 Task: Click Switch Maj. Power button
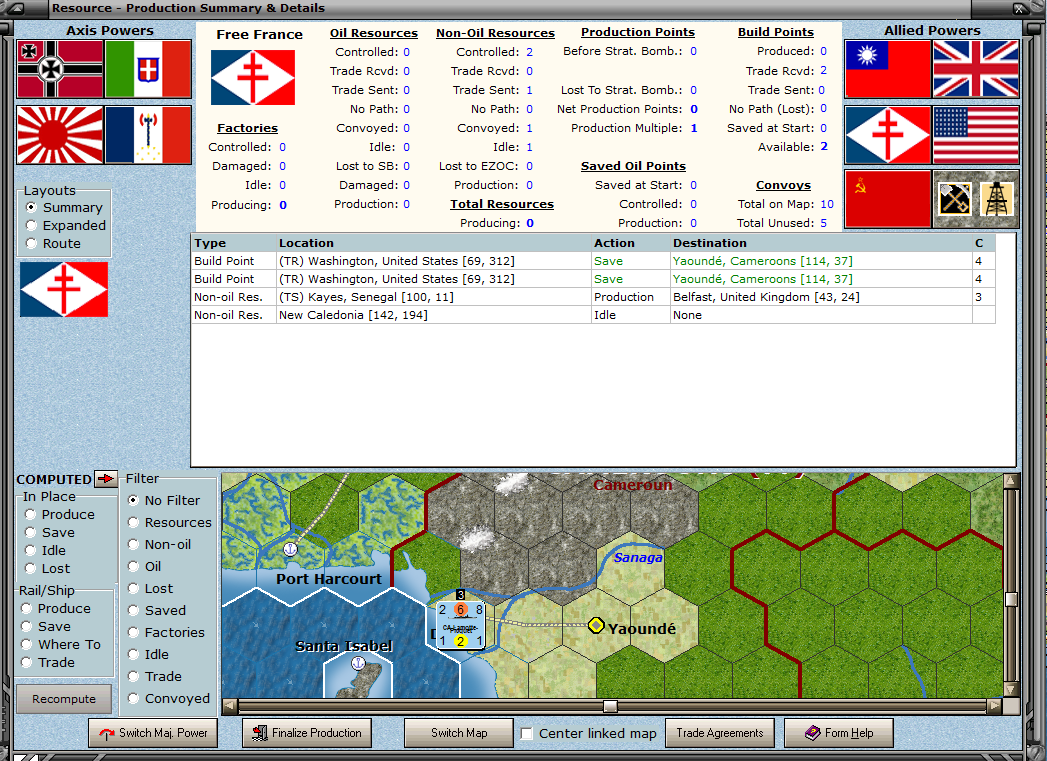153,733
